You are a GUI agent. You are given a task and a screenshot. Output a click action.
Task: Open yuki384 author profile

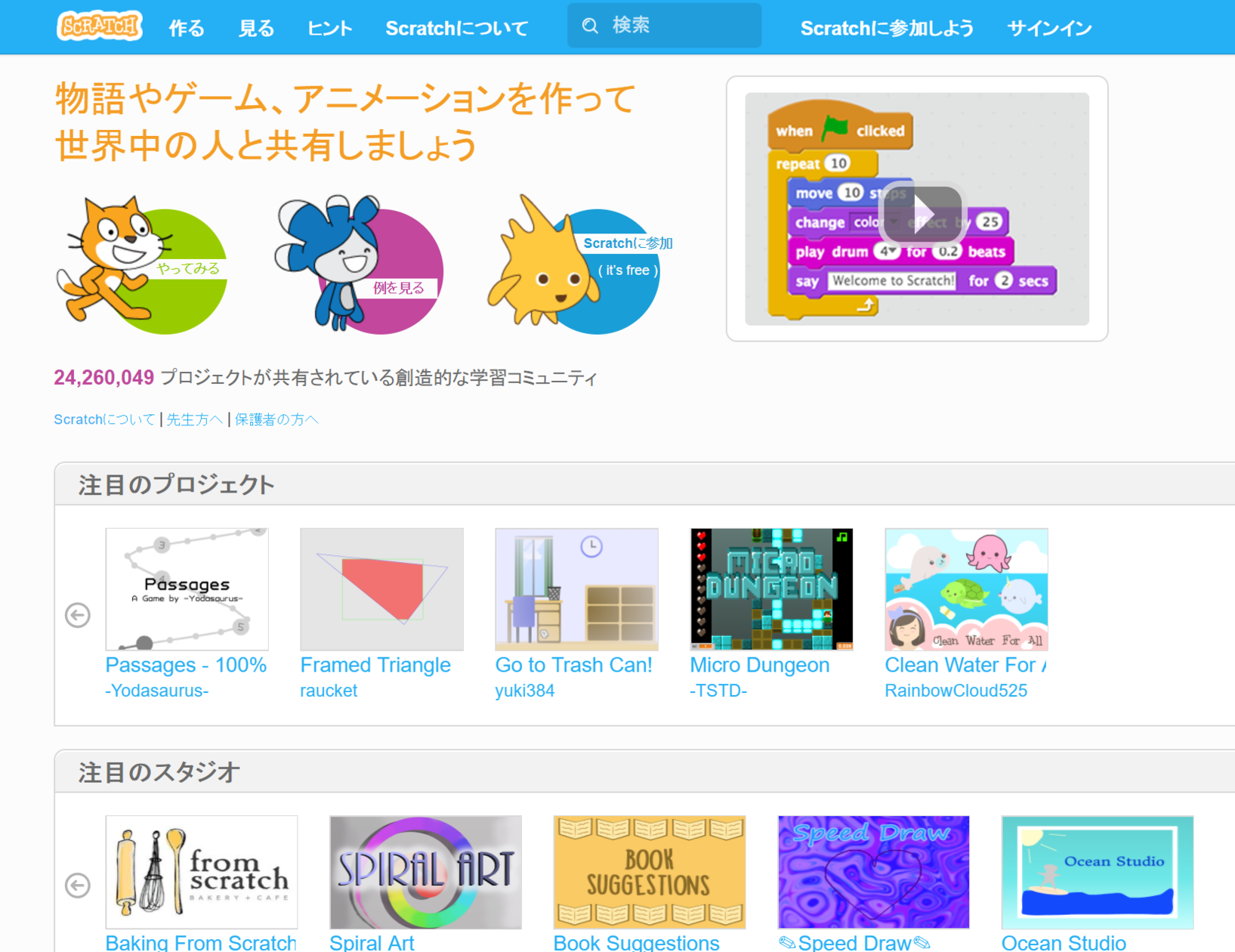pos(525,691)
